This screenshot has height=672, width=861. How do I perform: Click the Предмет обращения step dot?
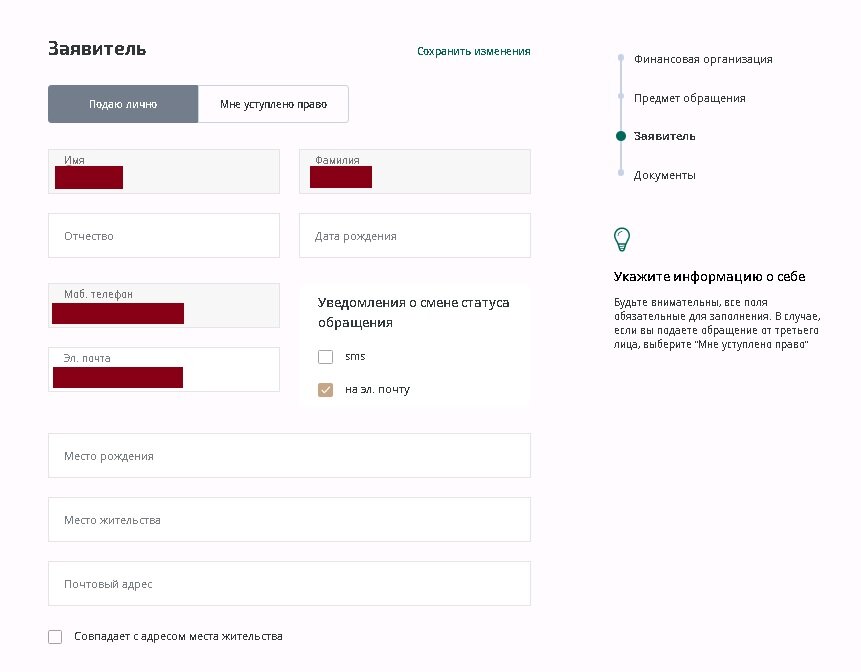point(620,98)
